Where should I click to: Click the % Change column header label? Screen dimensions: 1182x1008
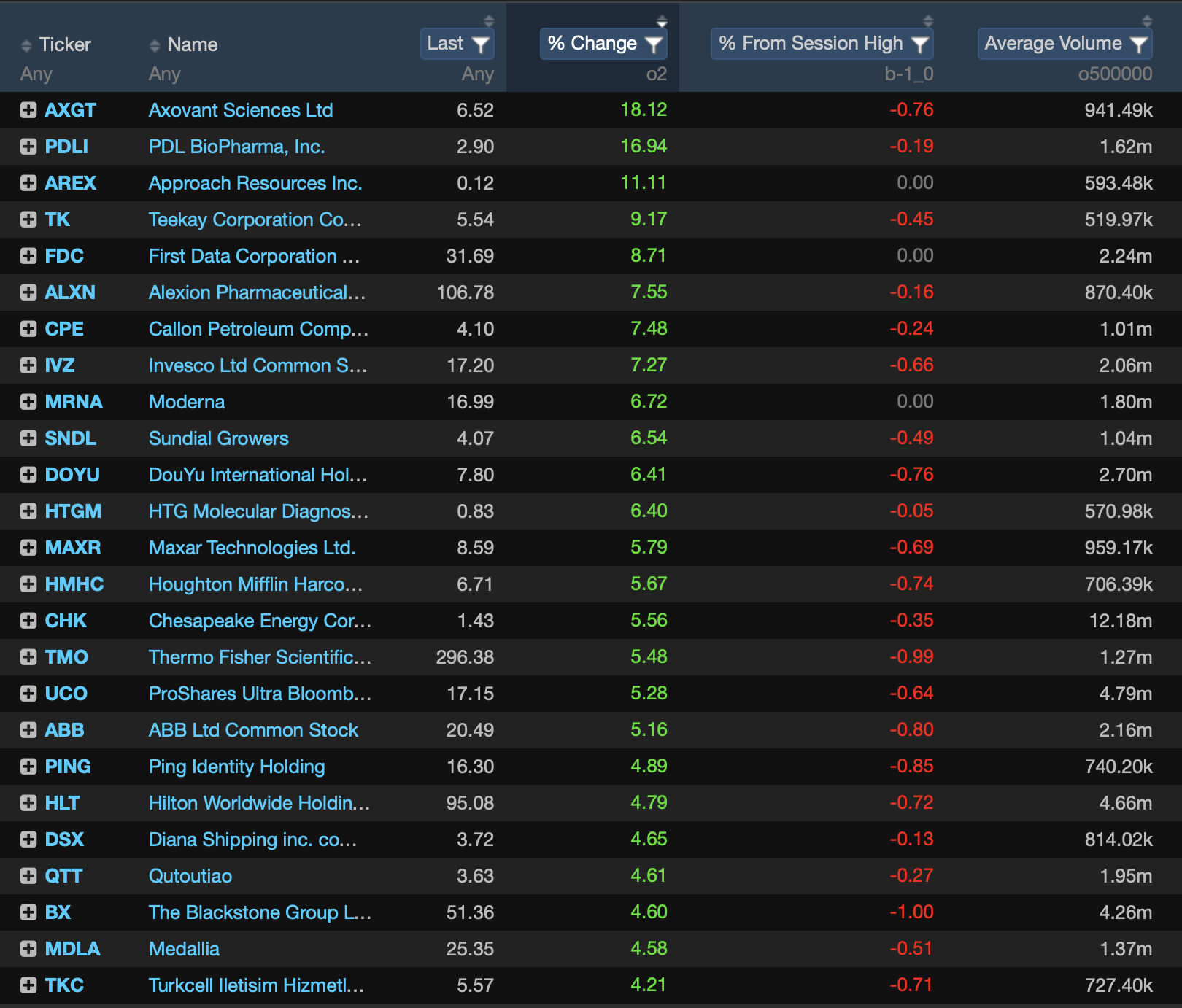pyautogui.click(x=592, y=44)
